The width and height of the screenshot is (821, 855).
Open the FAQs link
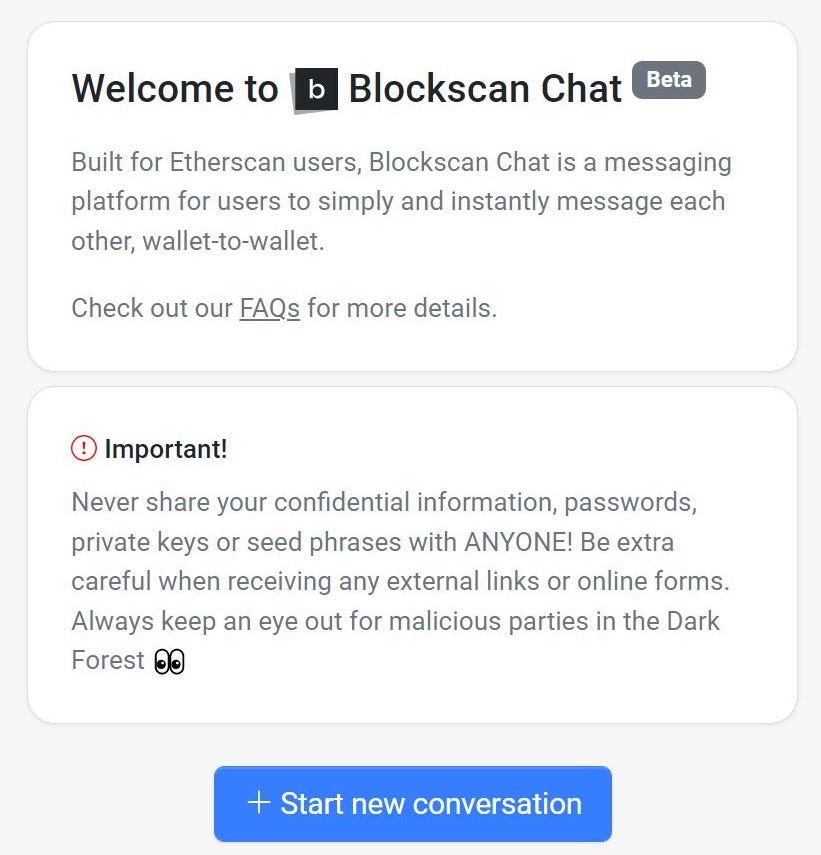pyautogui.click(x=268, y=308)
